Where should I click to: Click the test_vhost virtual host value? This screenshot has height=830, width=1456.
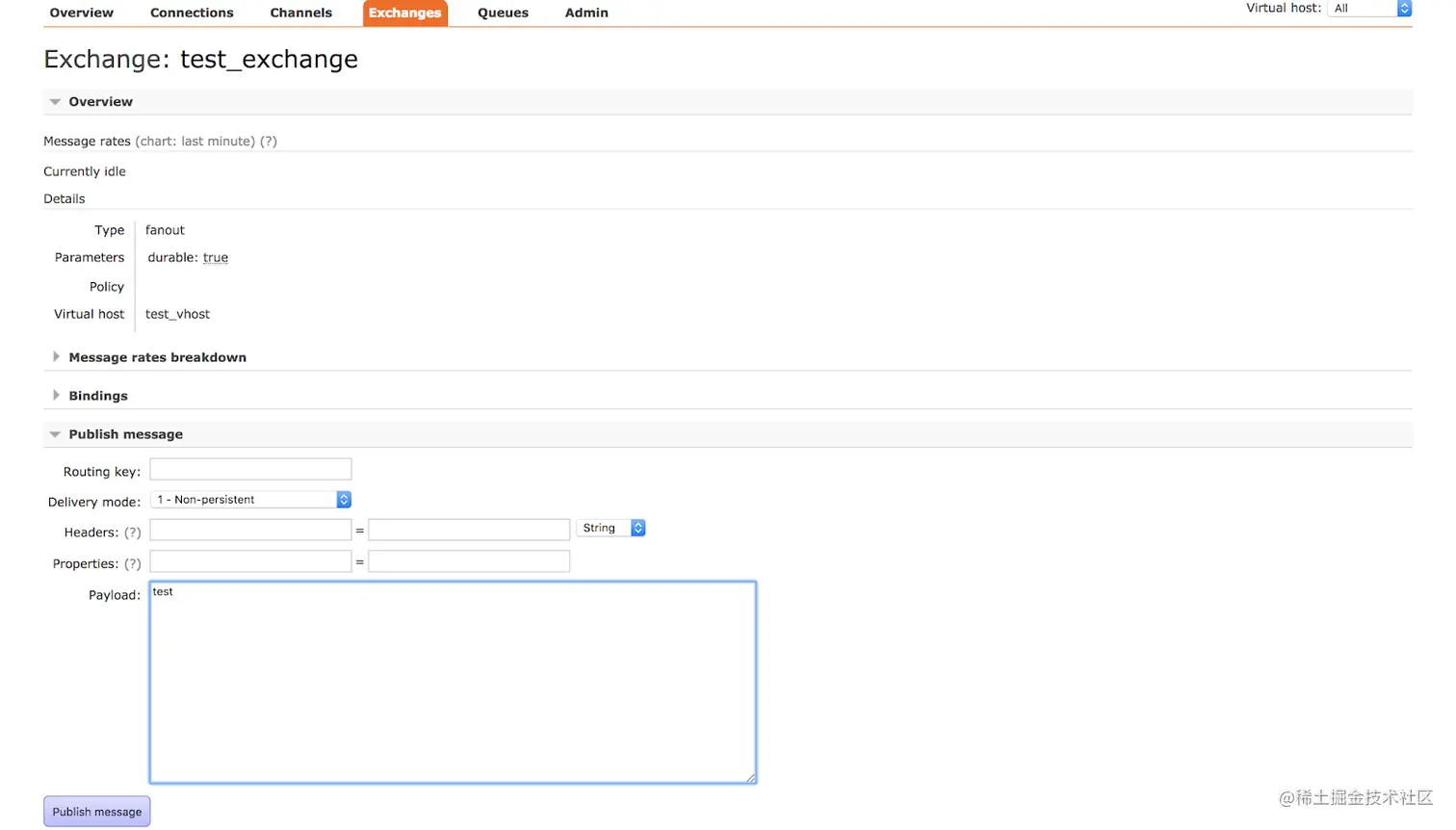point(177,314)
